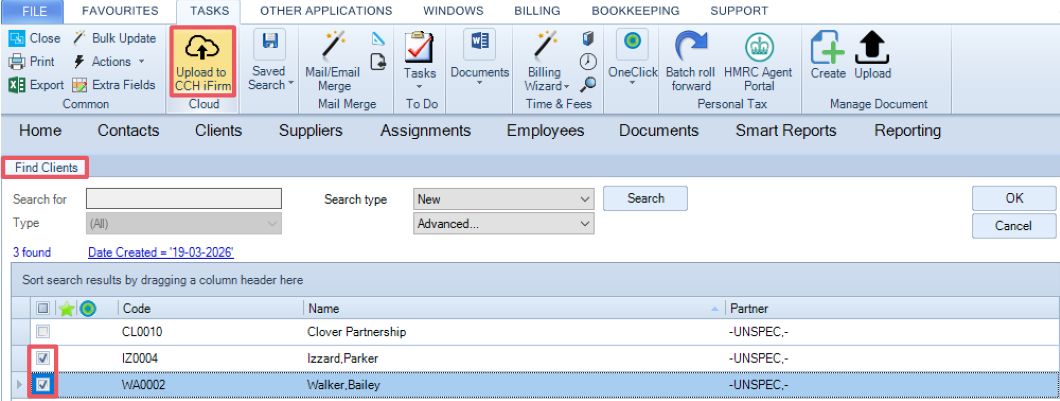1060x401 pixels.
Task: Go to the Employees navigation item
Action: click(x=546, y=131)
